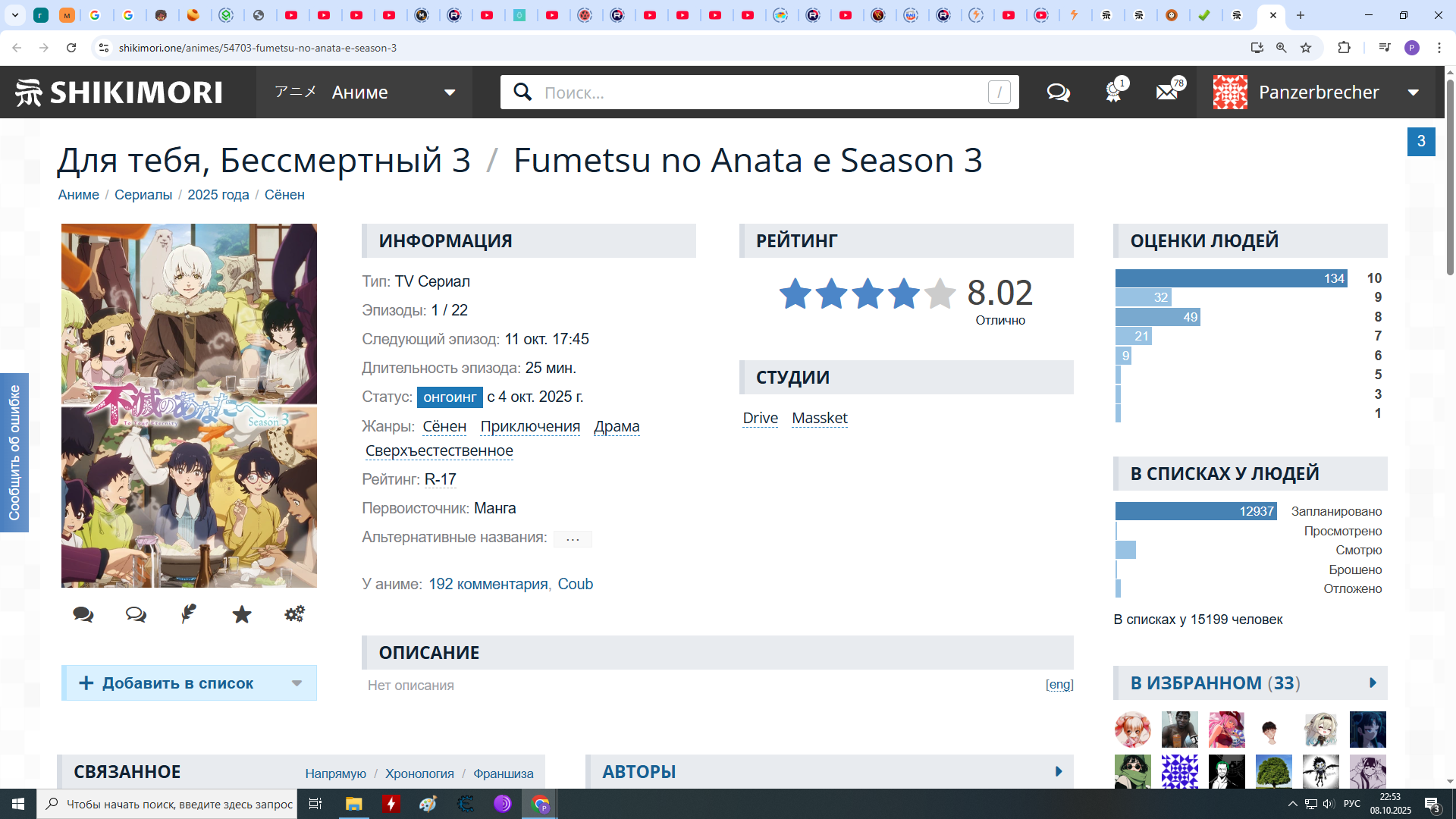
Task: Click the filled comments icon under poster
Action: pos(83,614)
